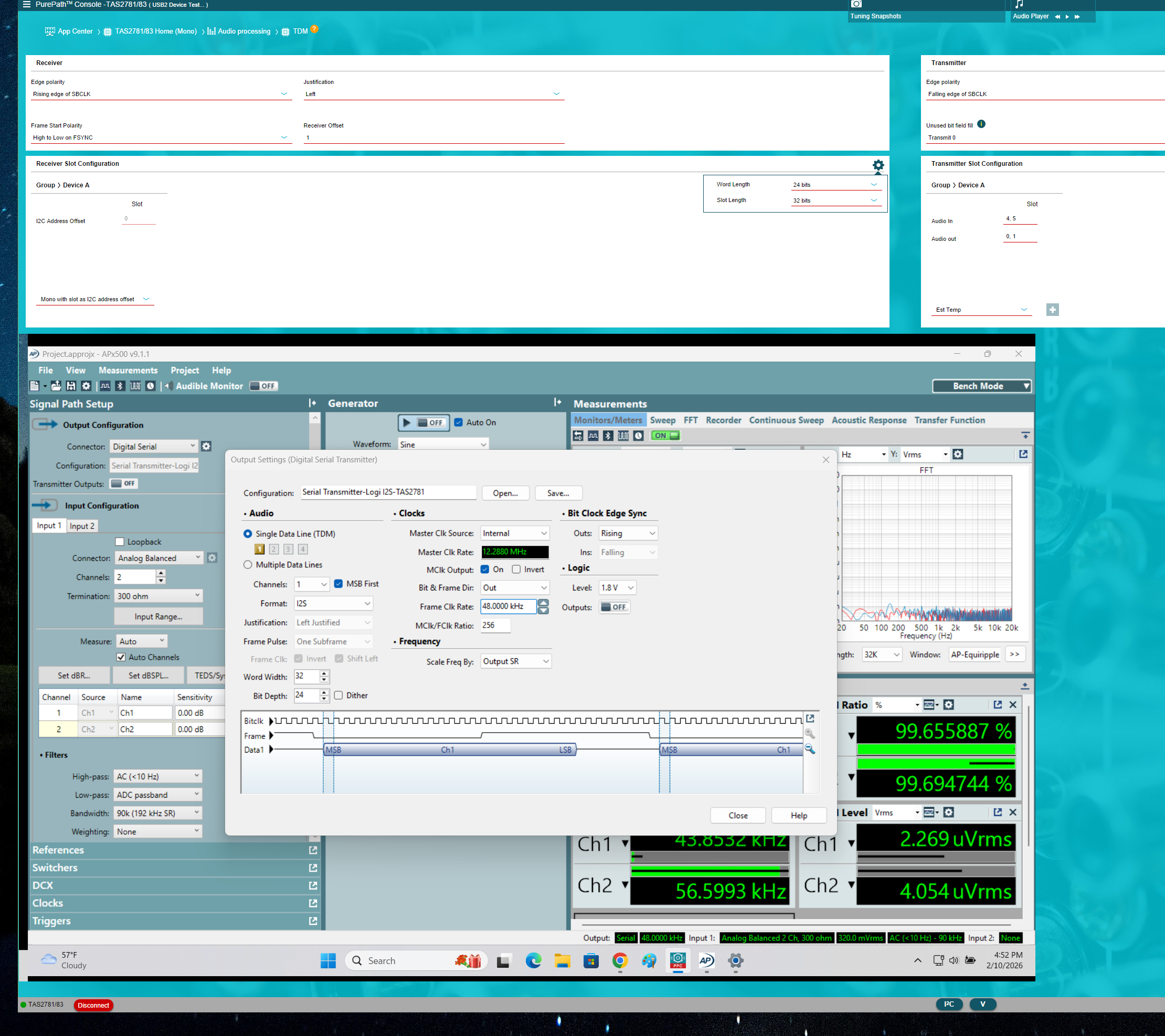The height and width of the screenshot is (1036, 1165).
Task: Open the Frame Start Polarity dropdown
Action: 161,138
